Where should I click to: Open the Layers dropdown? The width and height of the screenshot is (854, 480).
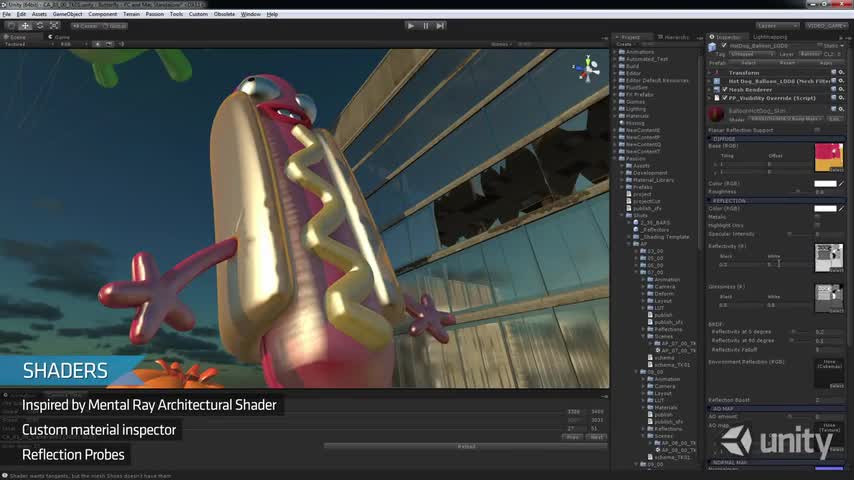pyautogui.click(x=777, y=26)
